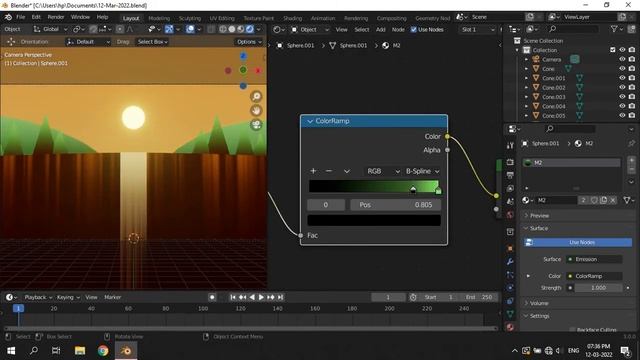The width and height of the screenshot is (640, 360).
Task: Toggle timeline auto keying record button
Action: point(212,297)
